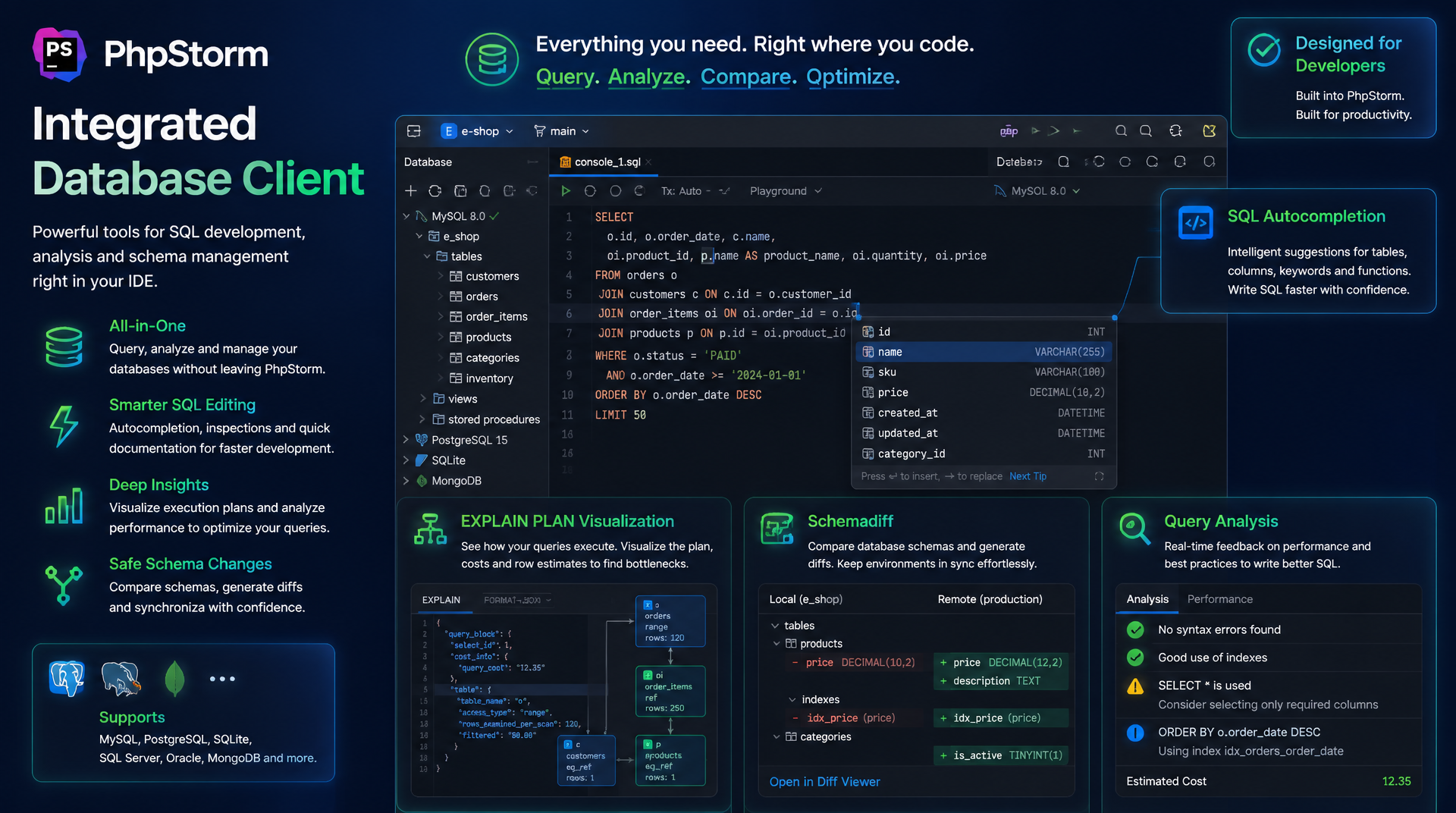The width and height of the screenshot is (1456, 813).
Task: Collapse the indexes group in Schemadiff
Action: (792, 700)
